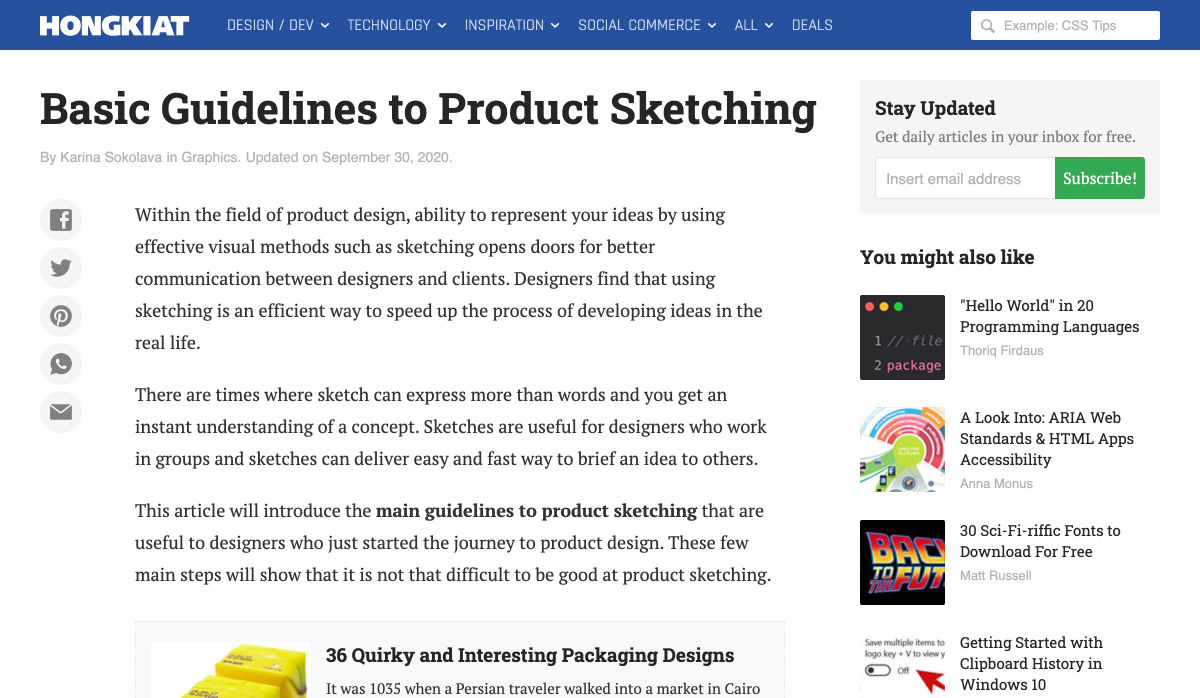Click the search magnifier icon
Image resolution: width=1200 pixels, height=698 pixels.
point(988,26)
